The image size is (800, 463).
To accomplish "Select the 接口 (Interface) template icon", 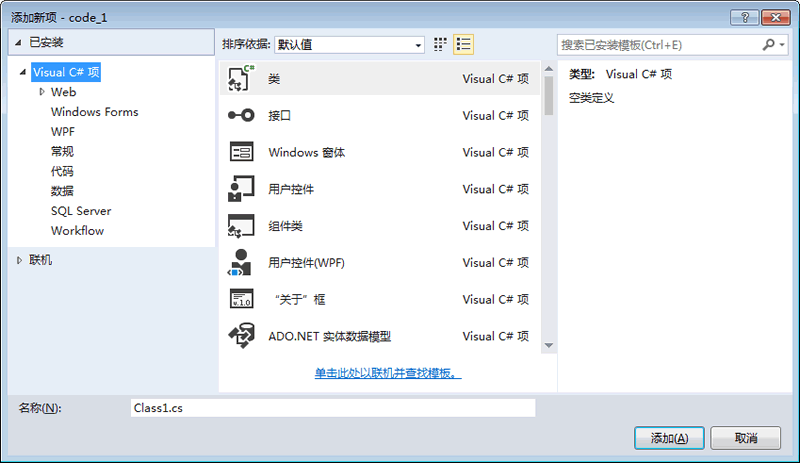I will [x=242, y=116].
